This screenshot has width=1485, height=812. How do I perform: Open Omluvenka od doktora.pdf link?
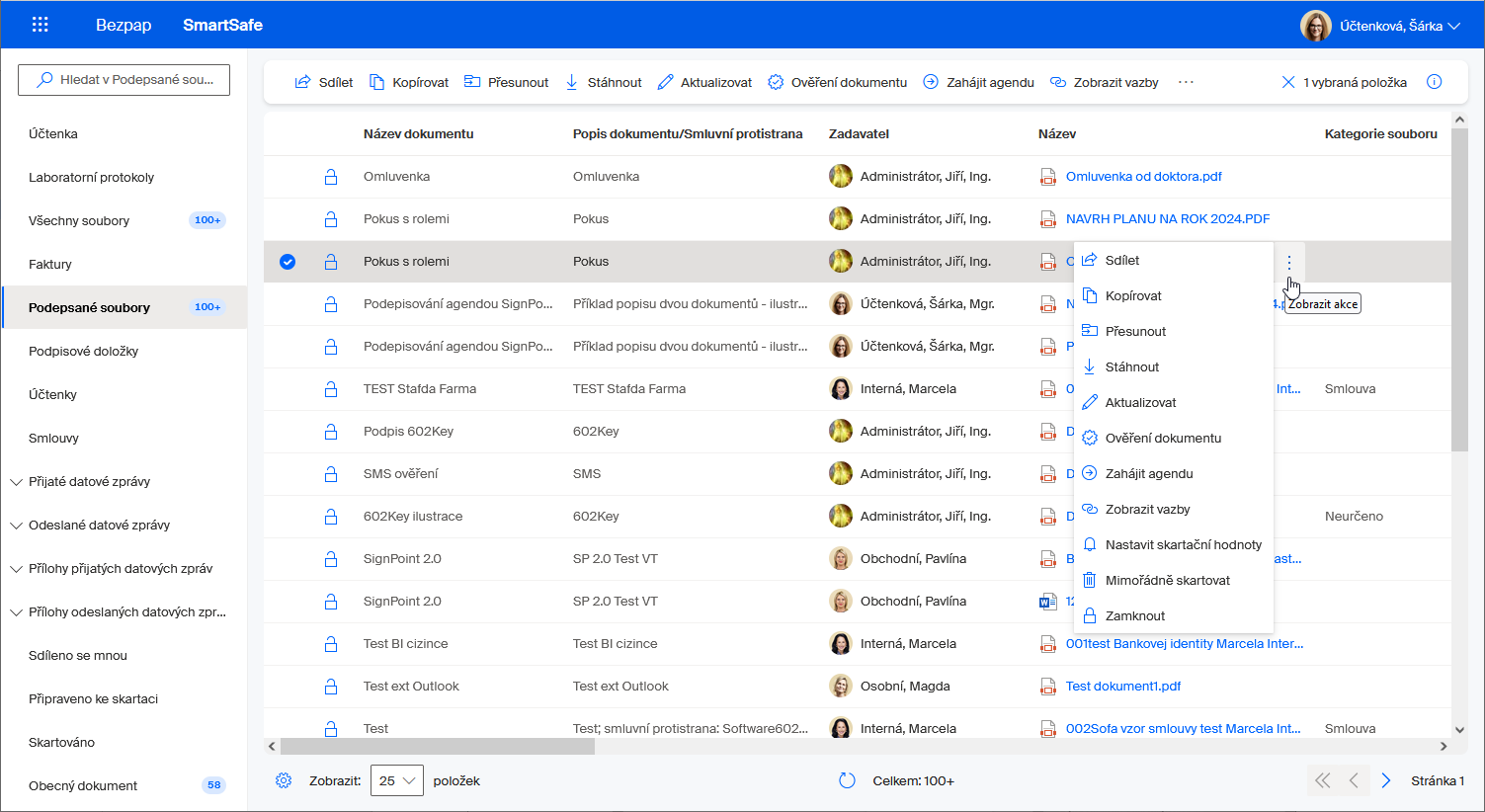point(1143,177)
